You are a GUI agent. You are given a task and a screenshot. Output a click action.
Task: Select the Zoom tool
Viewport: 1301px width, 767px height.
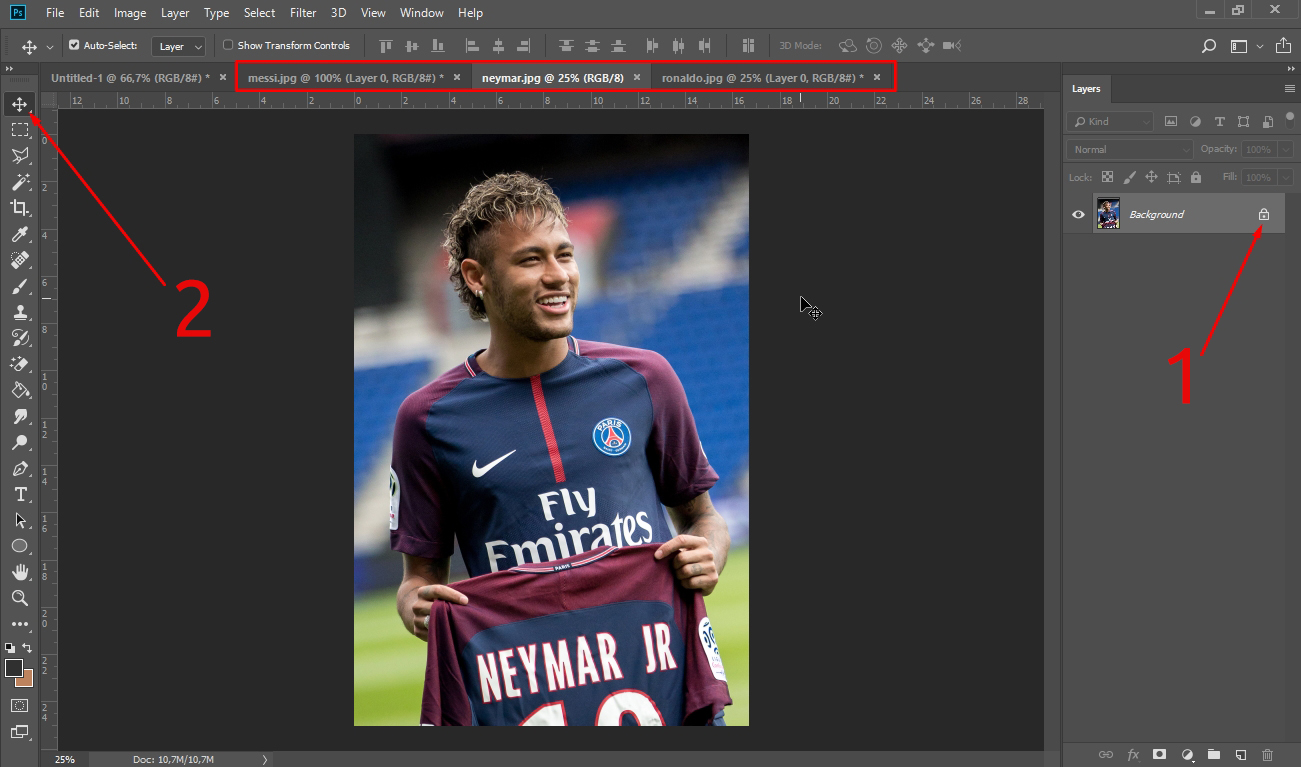pyautogui.click(x=19, y=598)
